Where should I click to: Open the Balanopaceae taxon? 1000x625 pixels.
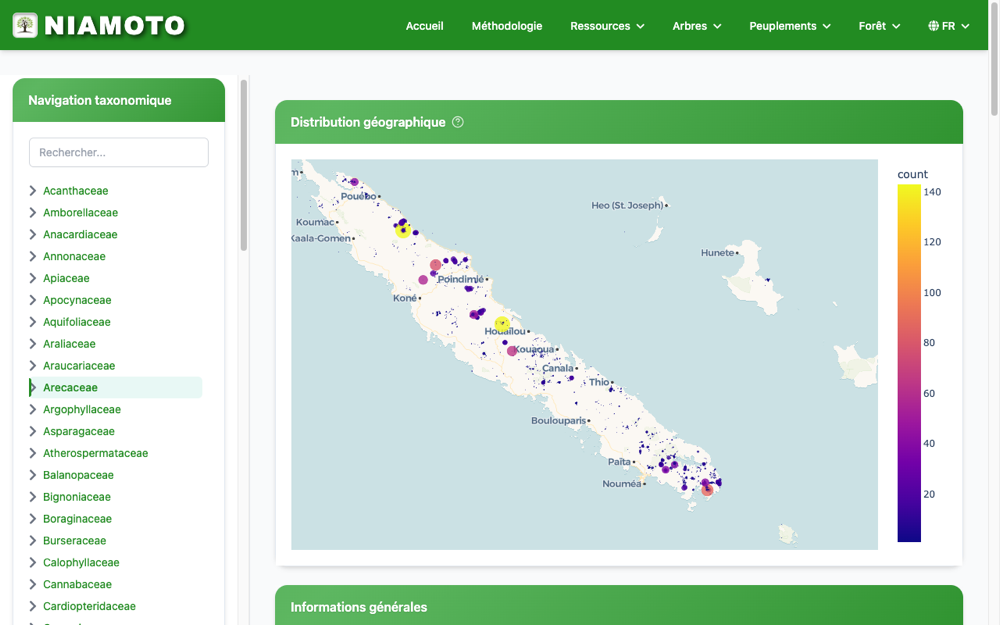click(x=78, y=475)
